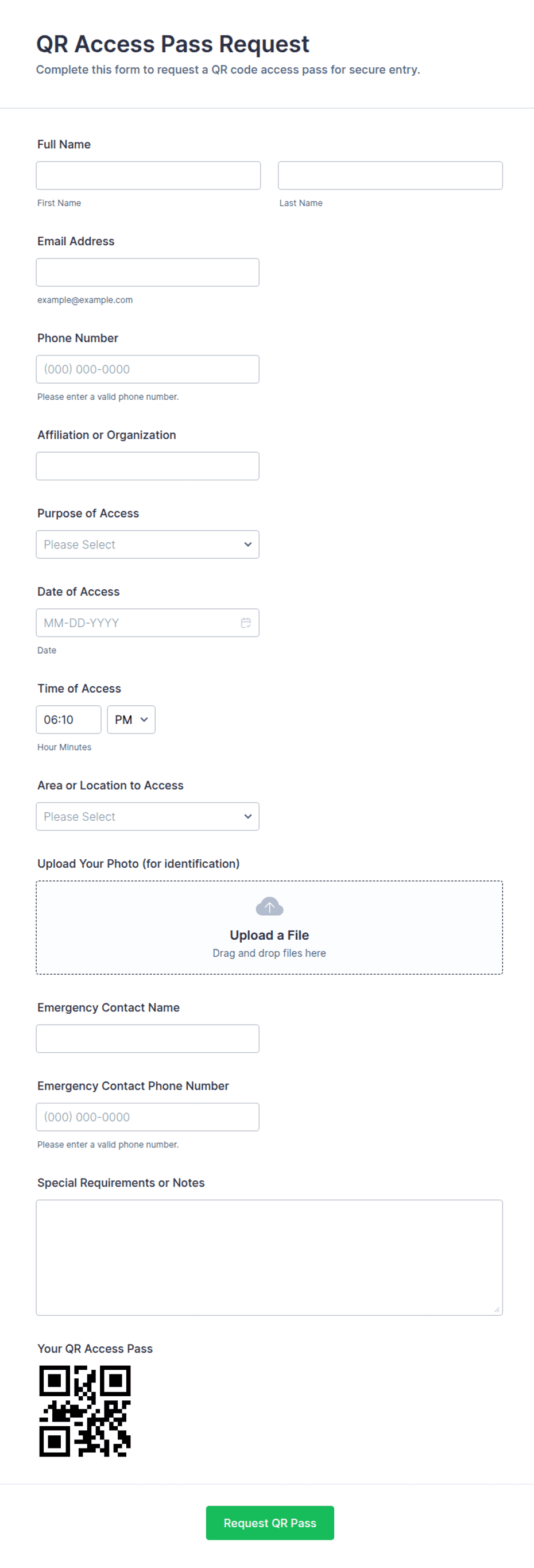Focus the Emergency Contact Name field
The height and width of the screenshot is (1568, 534).
pos(148,1038)
